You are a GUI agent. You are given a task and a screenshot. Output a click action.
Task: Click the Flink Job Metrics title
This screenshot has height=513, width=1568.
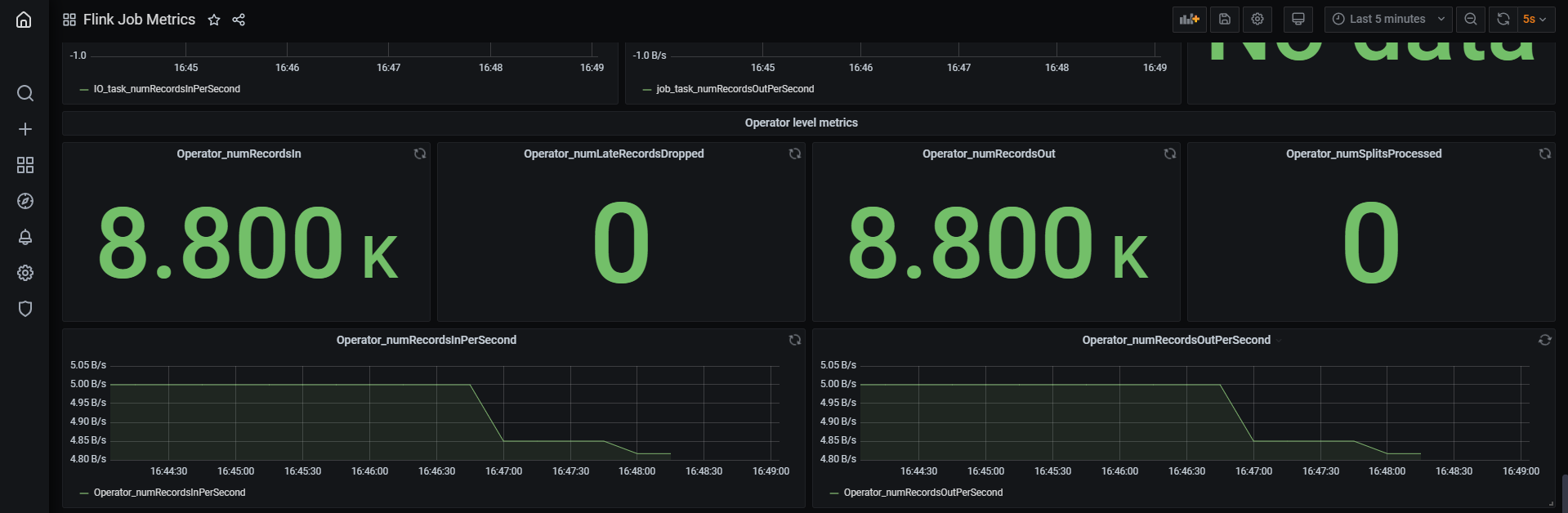click(x=139, y=20)
